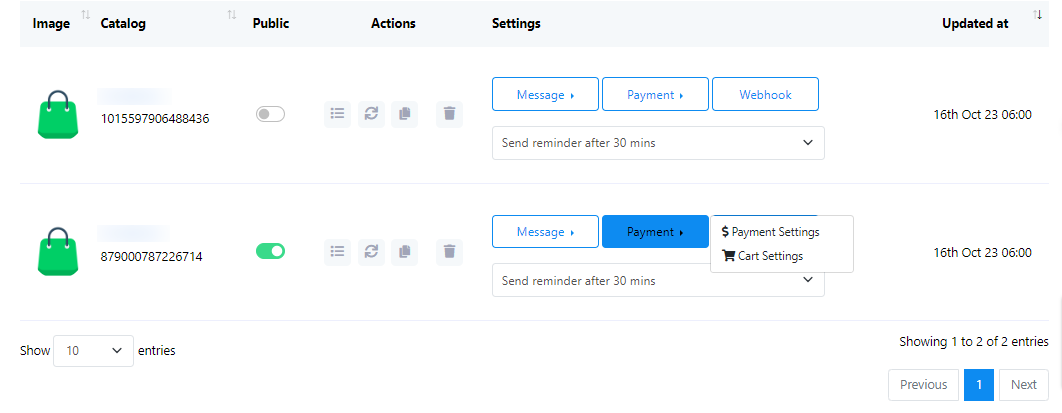Open the show entries count dropdown
The image size is (1062, 413).
pyautogui.click(x=93, y=351)
